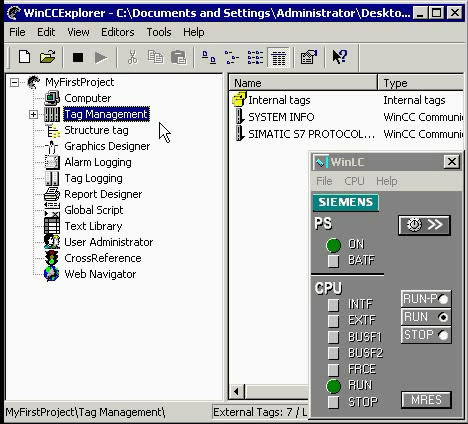The width and height of the screenshot is (468, 424).
Task: Click the FRCE indicator box
Action: (333, 369)
